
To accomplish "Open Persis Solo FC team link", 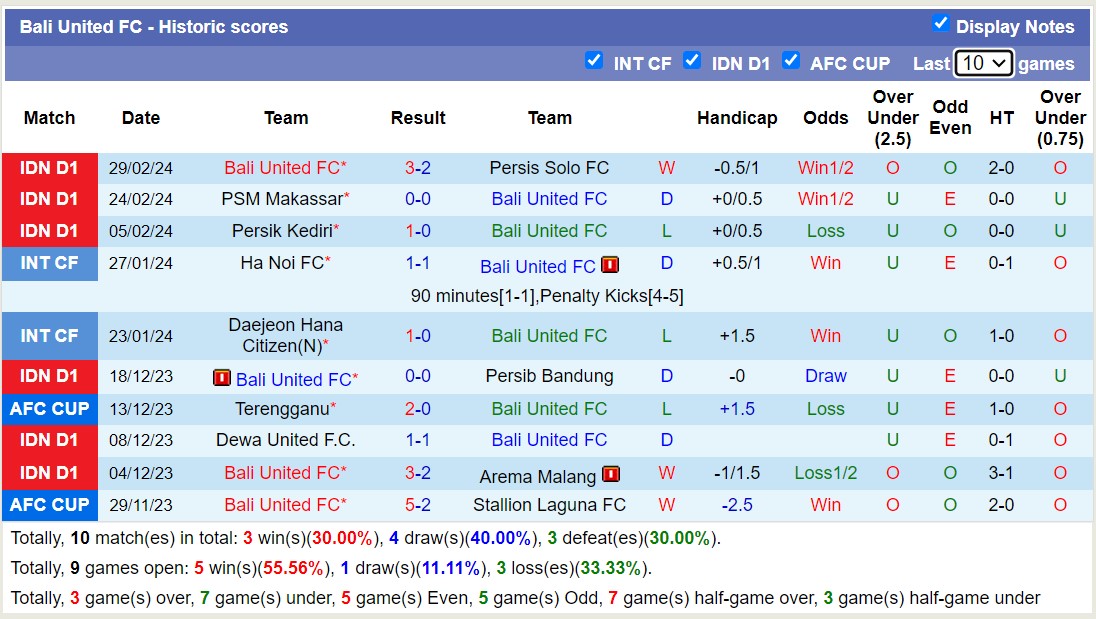I will click(x=549, y=168).
